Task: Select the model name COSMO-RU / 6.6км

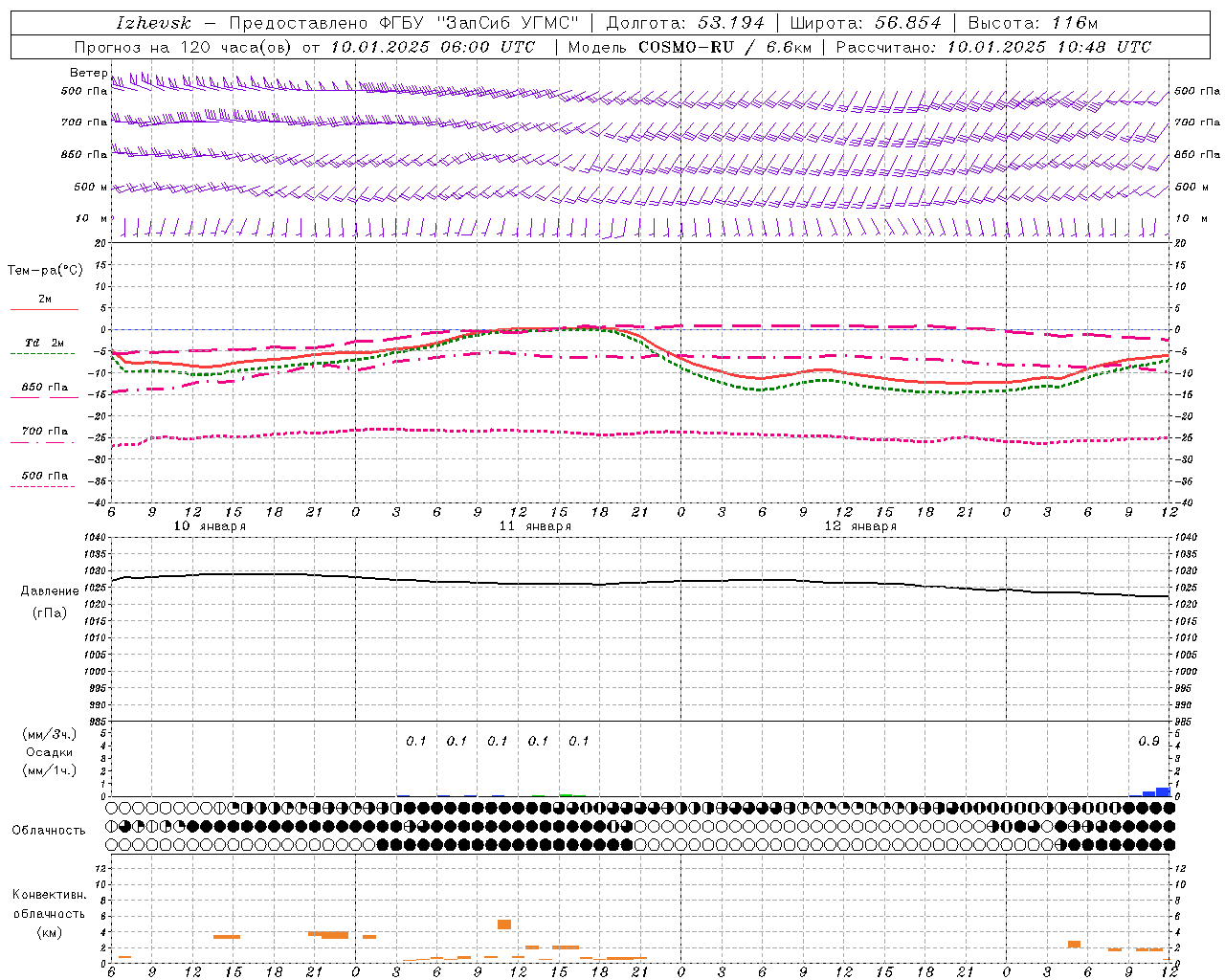Action: pyautogui.click(x=724, y=47)
